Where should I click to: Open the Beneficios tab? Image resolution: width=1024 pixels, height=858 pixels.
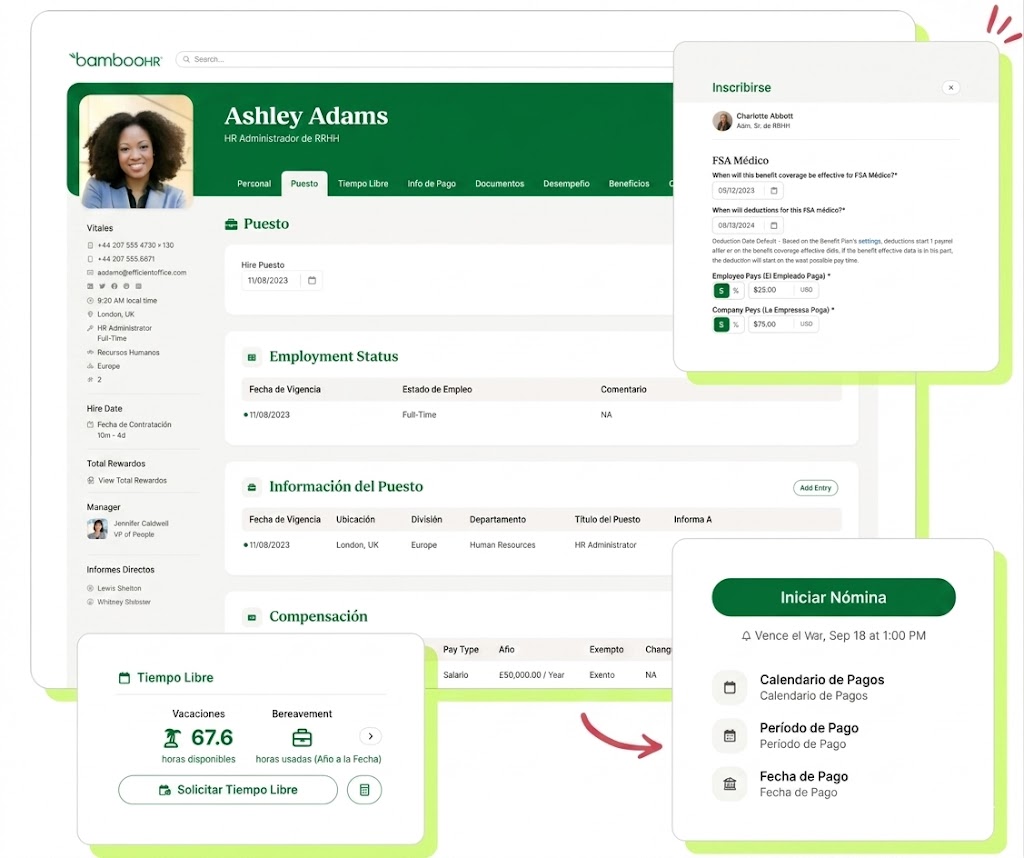pos(629,183)
